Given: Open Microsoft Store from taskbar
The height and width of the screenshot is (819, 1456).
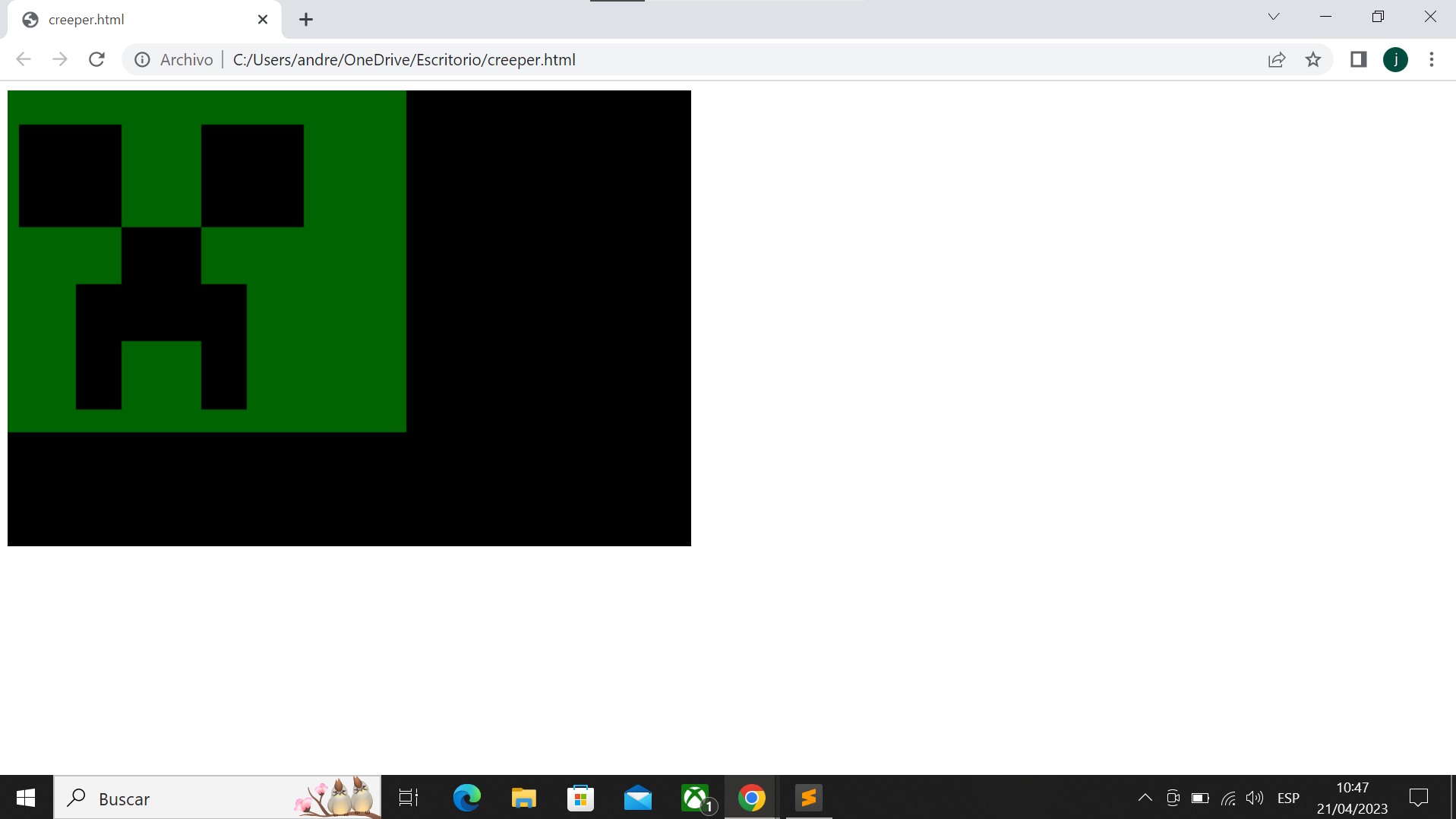Looking at the screenshot, I should tap(580, 798).
